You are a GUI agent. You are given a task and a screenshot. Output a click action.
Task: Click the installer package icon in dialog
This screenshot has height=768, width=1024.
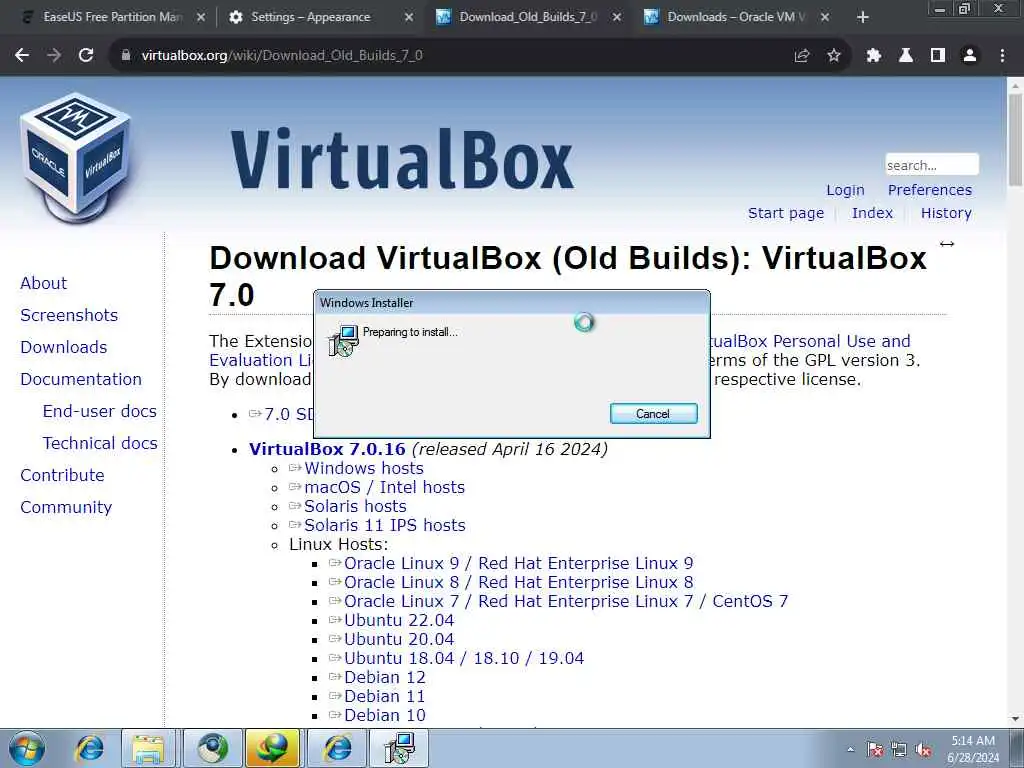point(343,340)
